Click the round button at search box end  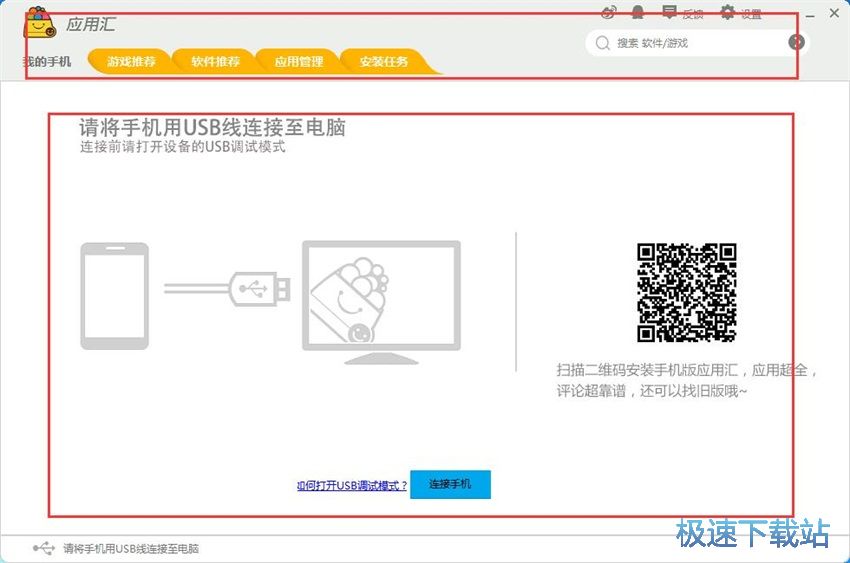[796, 42]
